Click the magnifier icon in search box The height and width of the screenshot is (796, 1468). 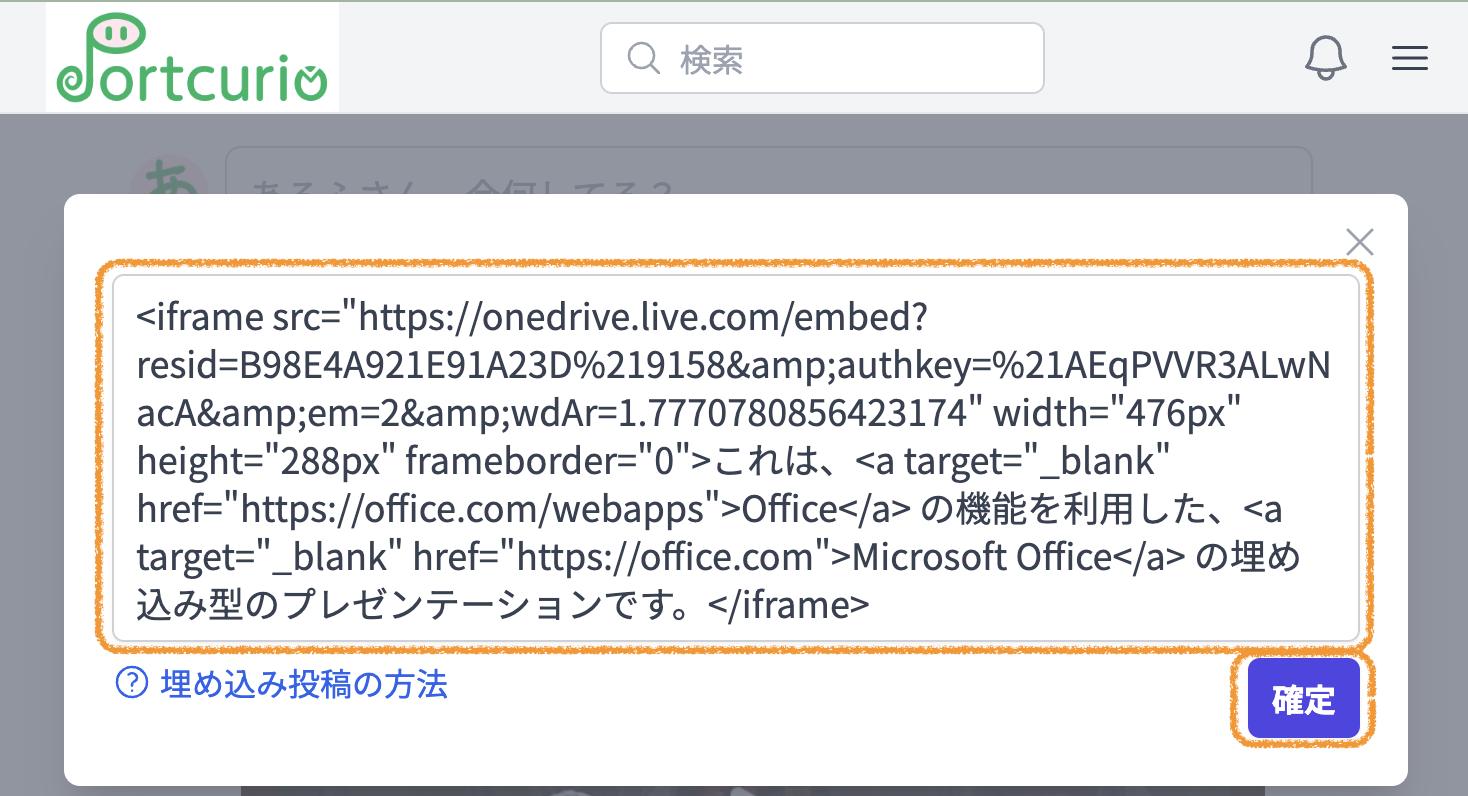pos(643,58)
